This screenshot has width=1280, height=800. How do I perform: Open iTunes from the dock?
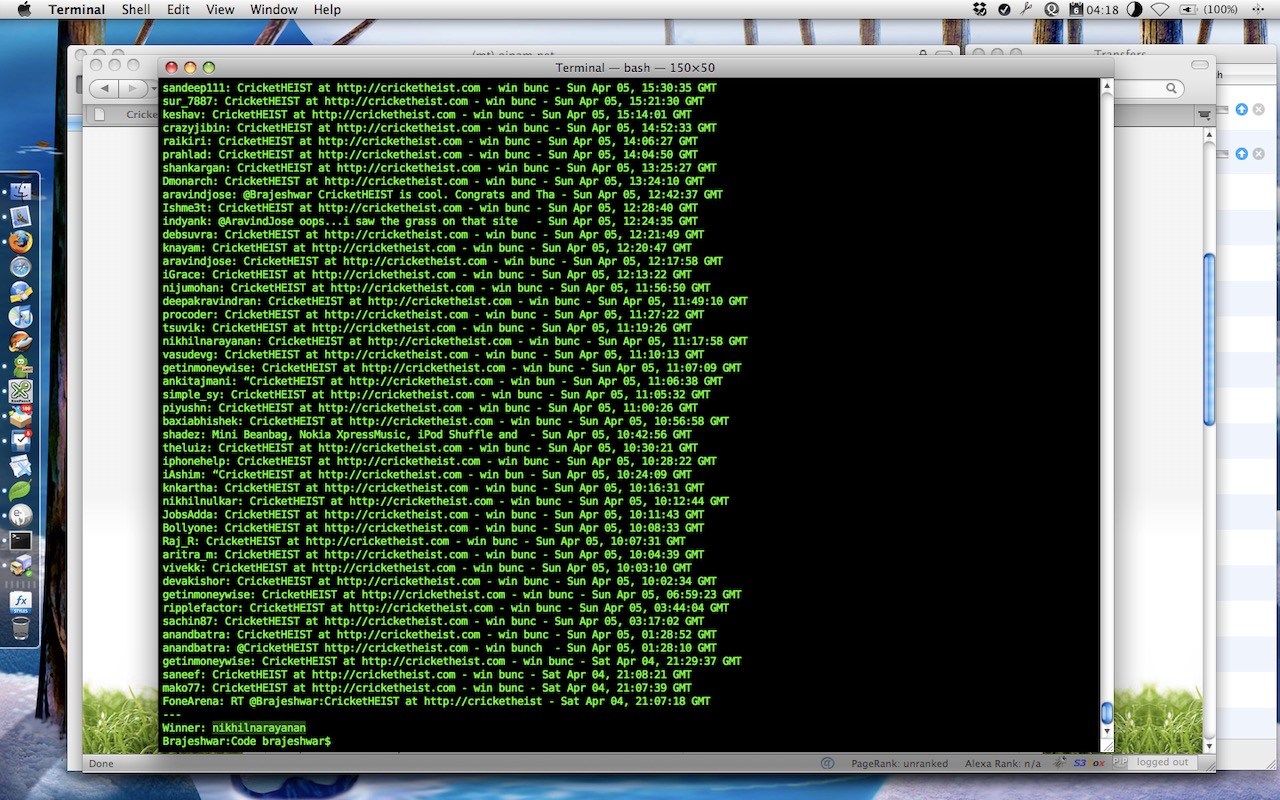click(20, 316)
